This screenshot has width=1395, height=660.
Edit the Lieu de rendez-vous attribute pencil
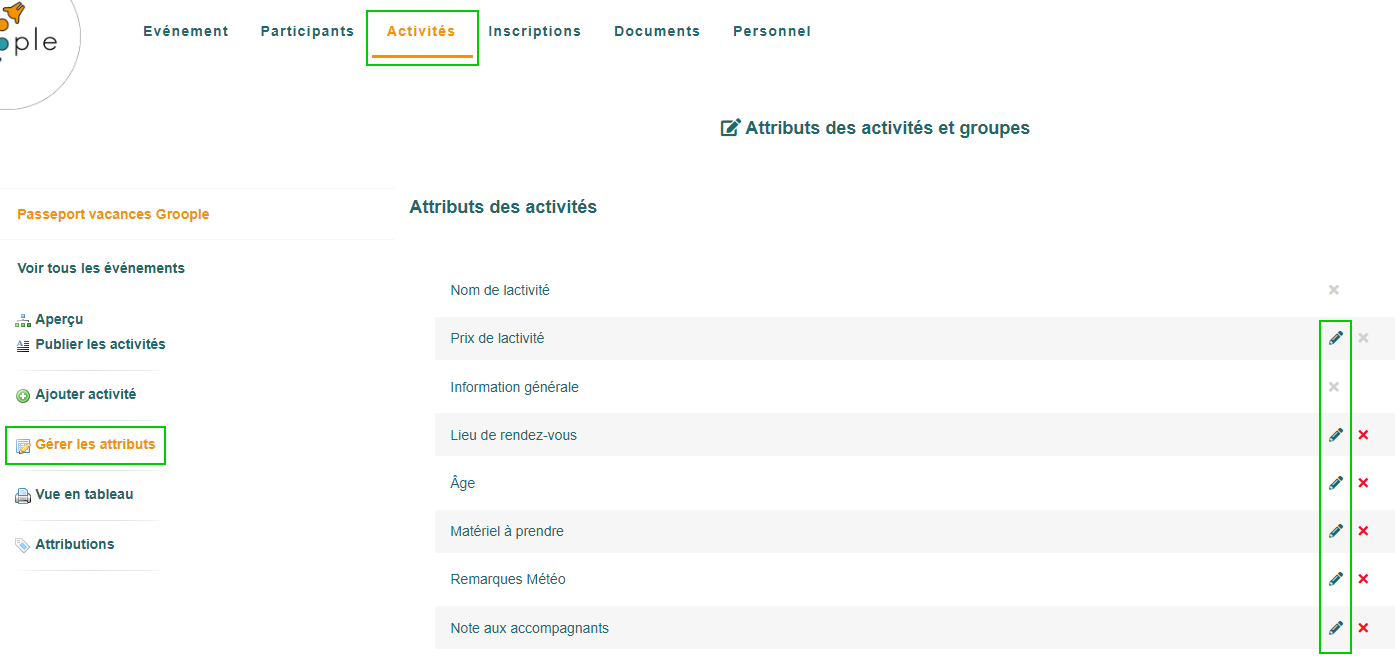tap(1335, 435)
